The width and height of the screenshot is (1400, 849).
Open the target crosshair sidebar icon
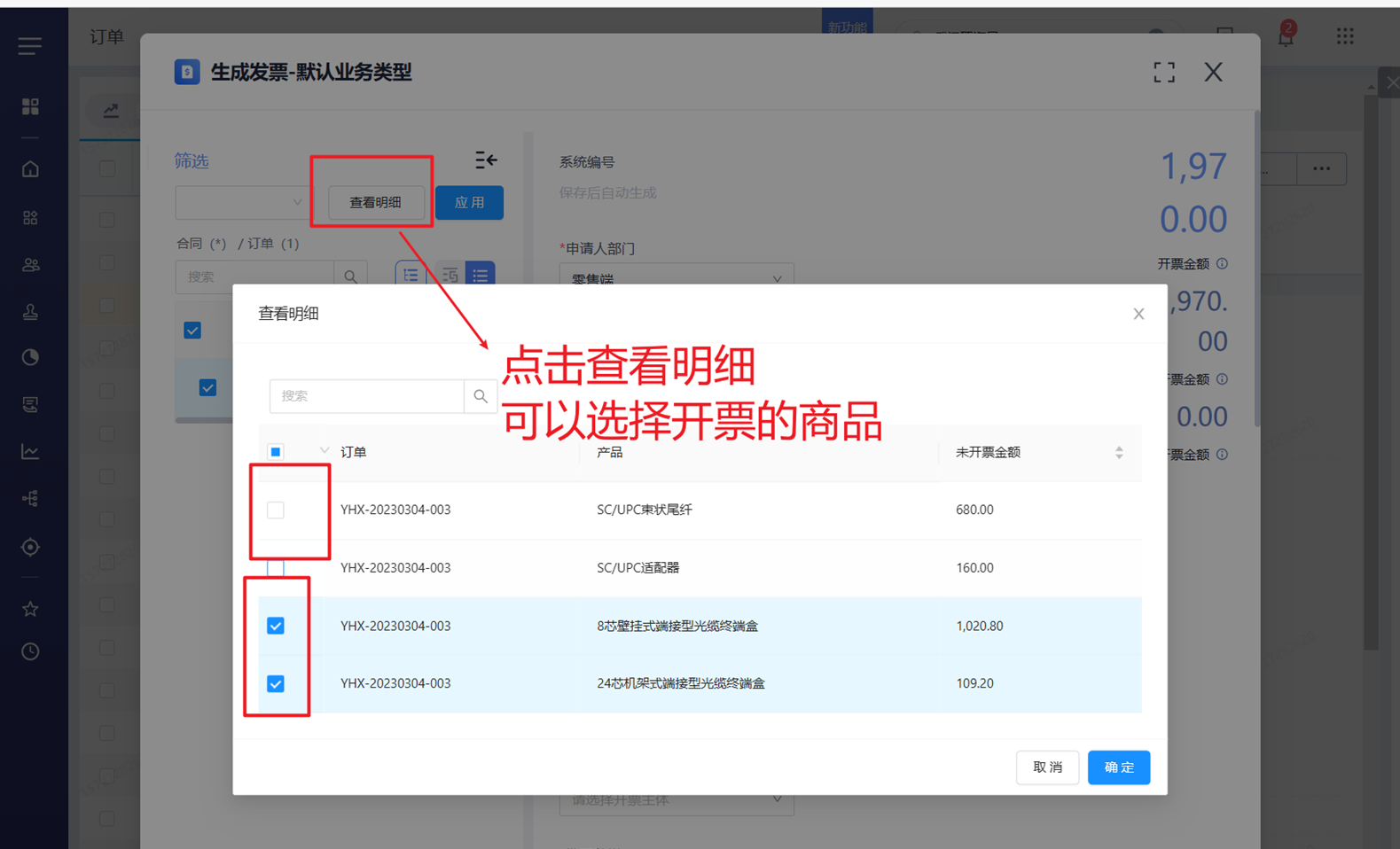(x=30, y=547)
